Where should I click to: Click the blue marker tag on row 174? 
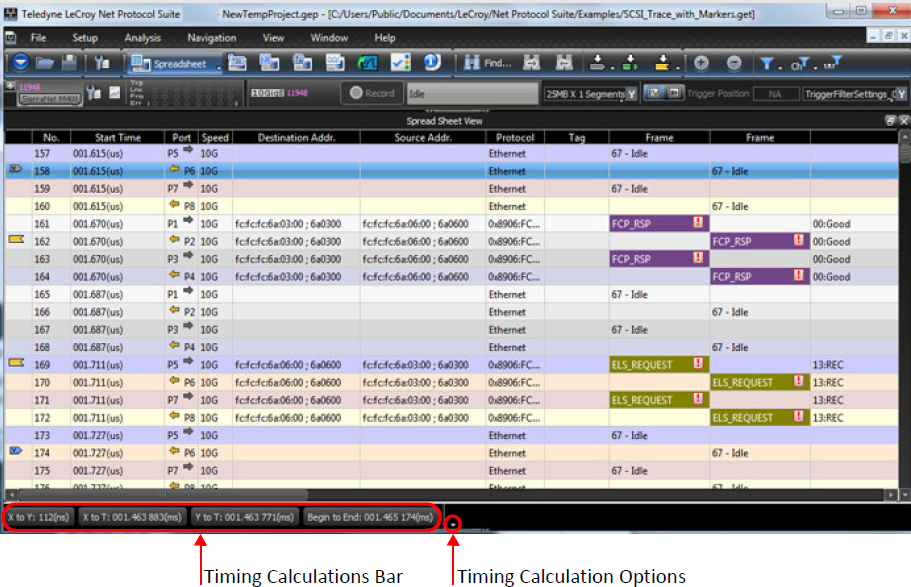coord(16,450)
